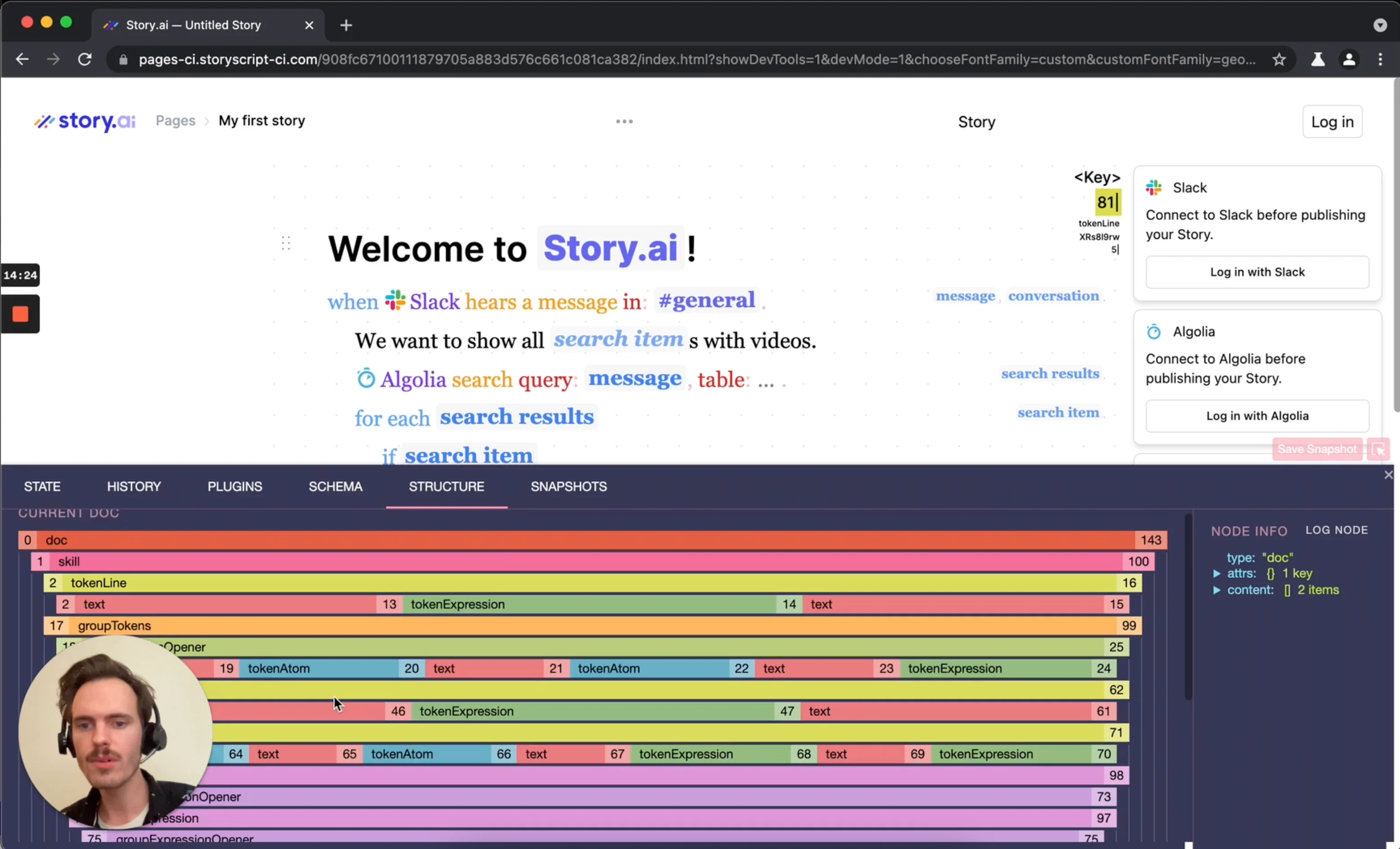Click the node picker icon beside Save Snapshot
Screen dimensions: 1400x849
(1378, 449)
